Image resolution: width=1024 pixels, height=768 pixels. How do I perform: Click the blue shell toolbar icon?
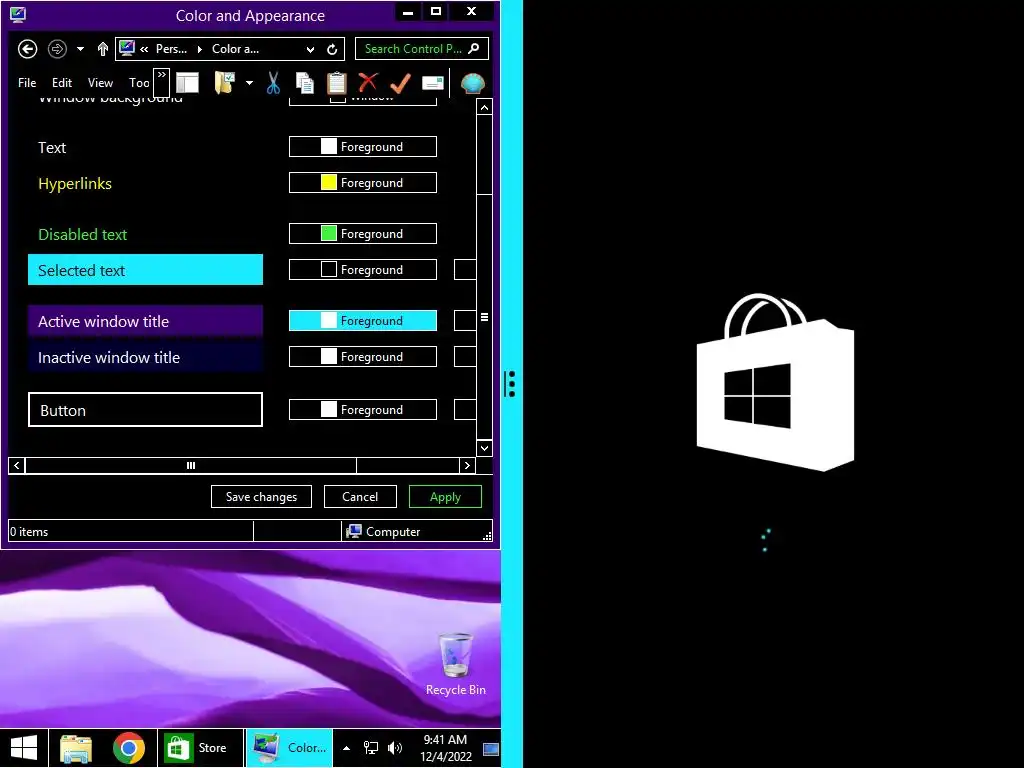tap(472, 83)
